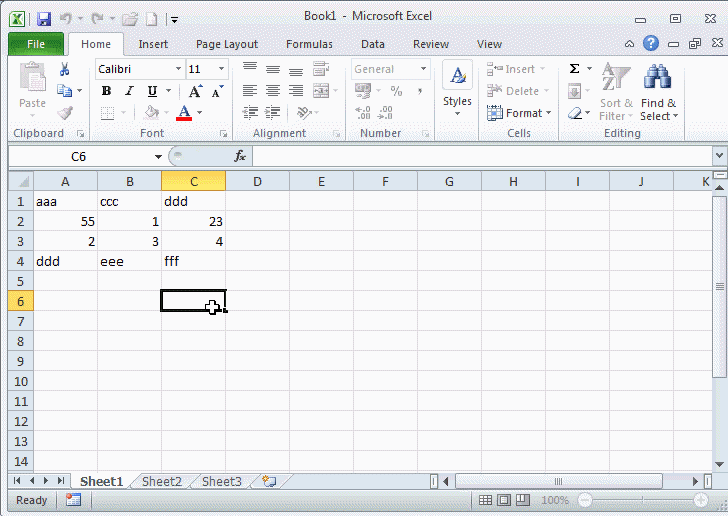
Task: Click the Cut scissors icon
Action: (65, 69)
